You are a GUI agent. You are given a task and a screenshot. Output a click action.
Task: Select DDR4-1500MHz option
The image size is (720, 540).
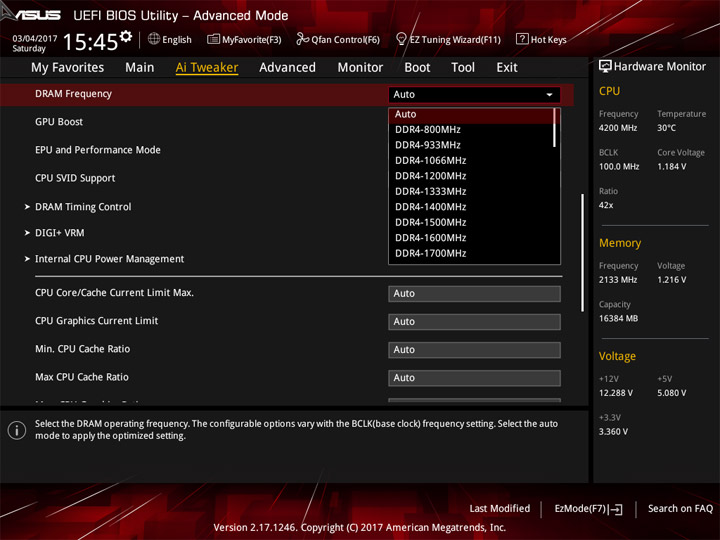pos(472,222)
